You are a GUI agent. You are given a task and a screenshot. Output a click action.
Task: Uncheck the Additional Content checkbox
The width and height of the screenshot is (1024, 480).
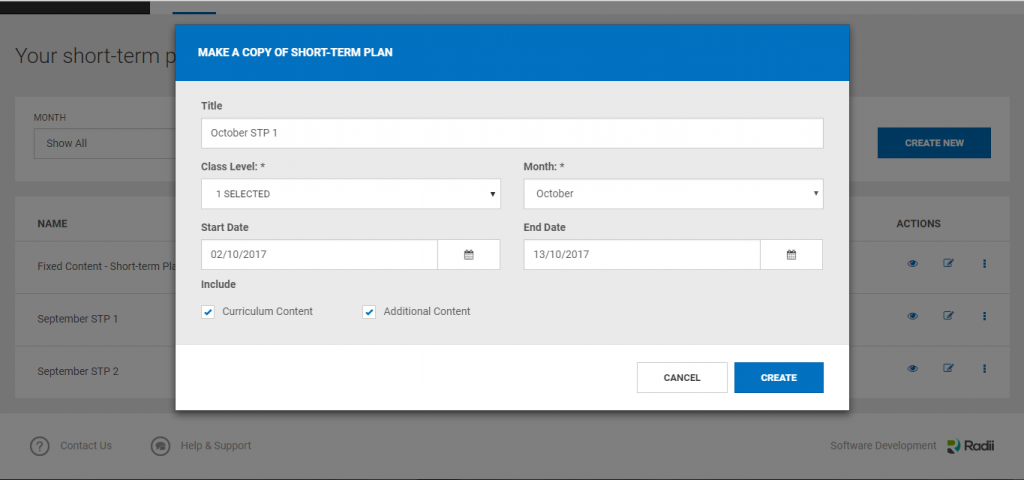(369, 312)
